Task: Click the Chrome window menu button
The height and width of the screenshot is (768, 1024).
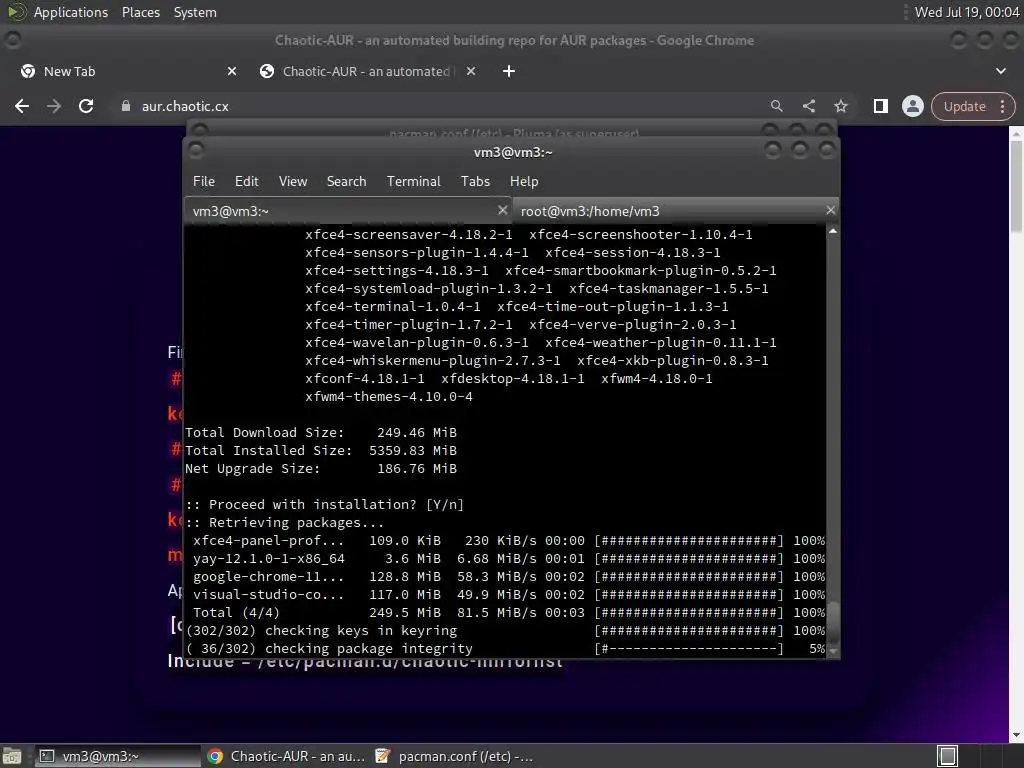Action: [x=12, y=40]
